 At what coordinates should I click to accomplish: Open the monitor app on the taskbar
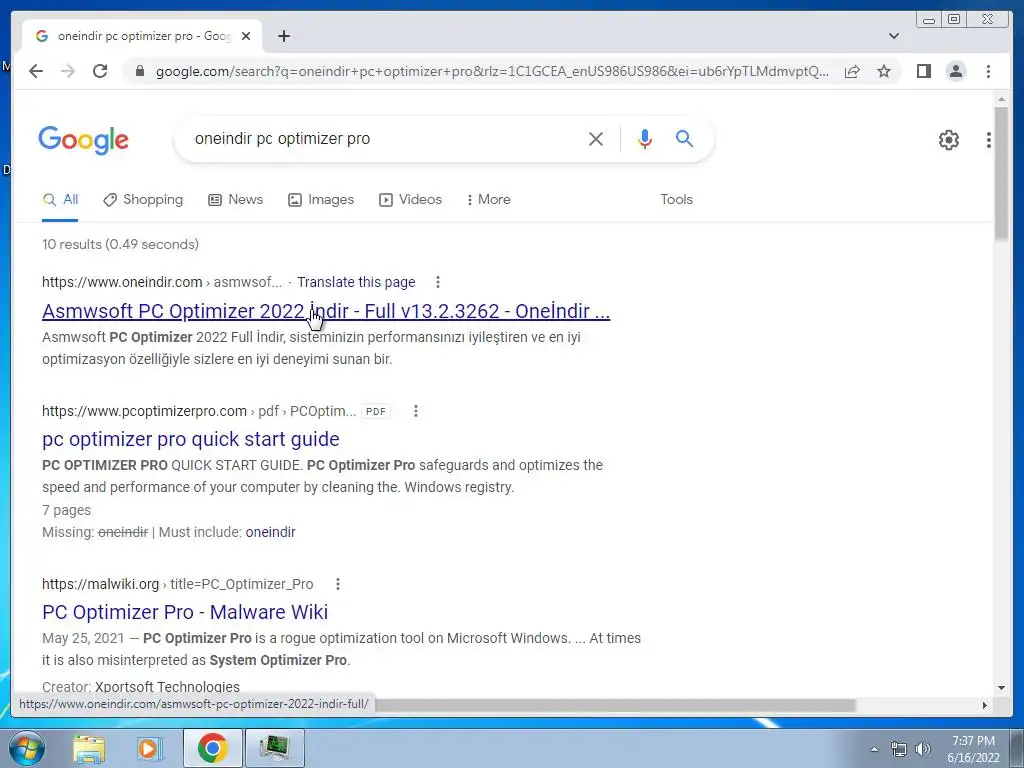pos(274,748)
